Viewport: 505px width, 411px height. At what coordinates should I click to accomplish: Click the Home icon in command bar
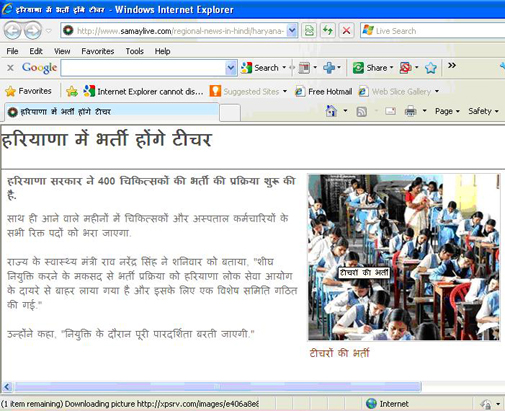point(331,111)
